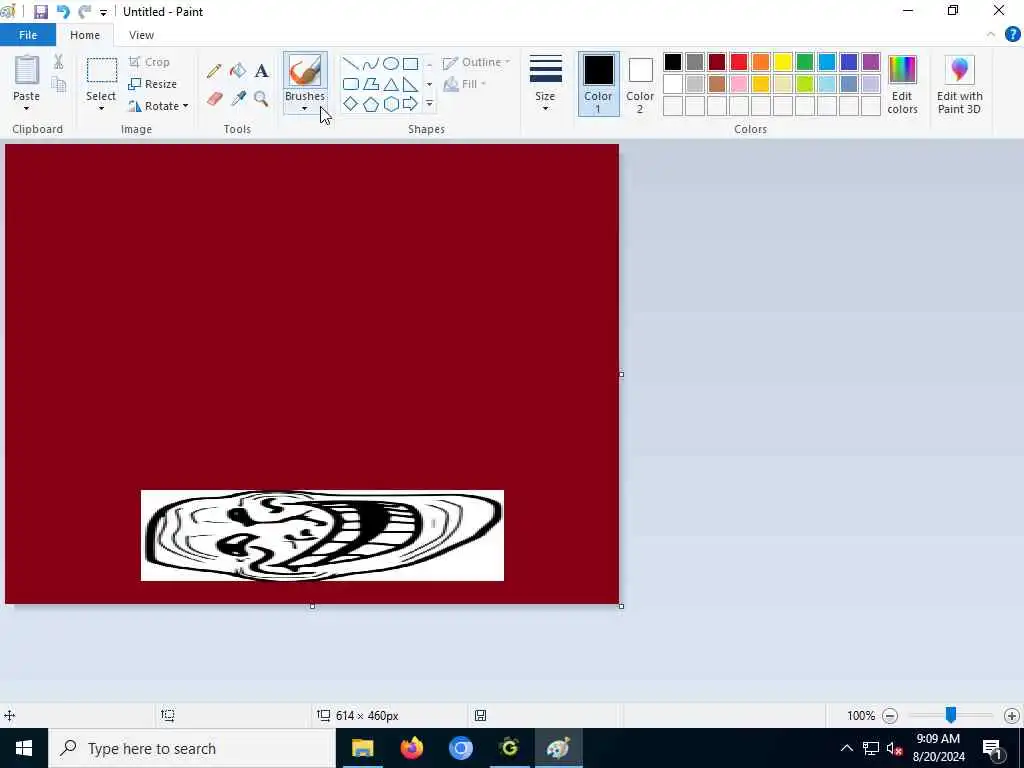Collapse the ribbon with the chevron
The width and height of the screenshot is (1024, 768).
coord(991,35)
